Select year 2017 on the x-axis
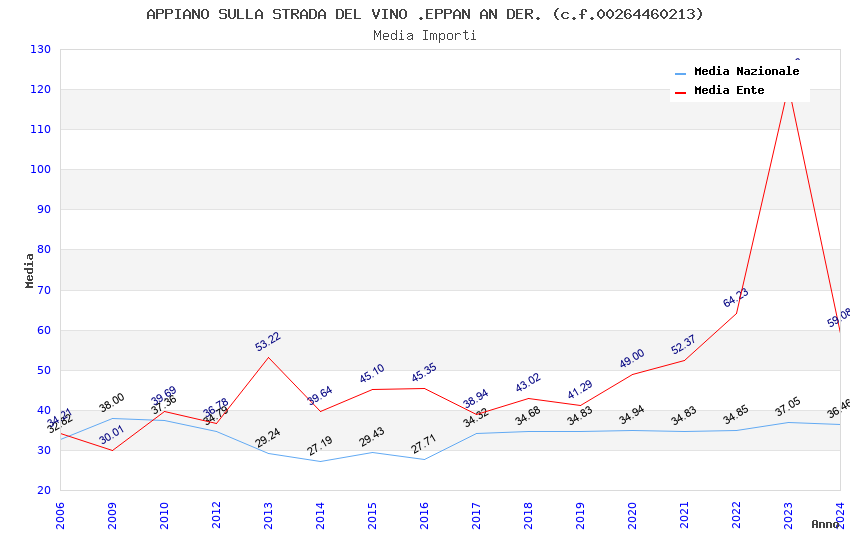Image resolution: width=850 pixels, height=550 pixels. click(x=476, y=515)
